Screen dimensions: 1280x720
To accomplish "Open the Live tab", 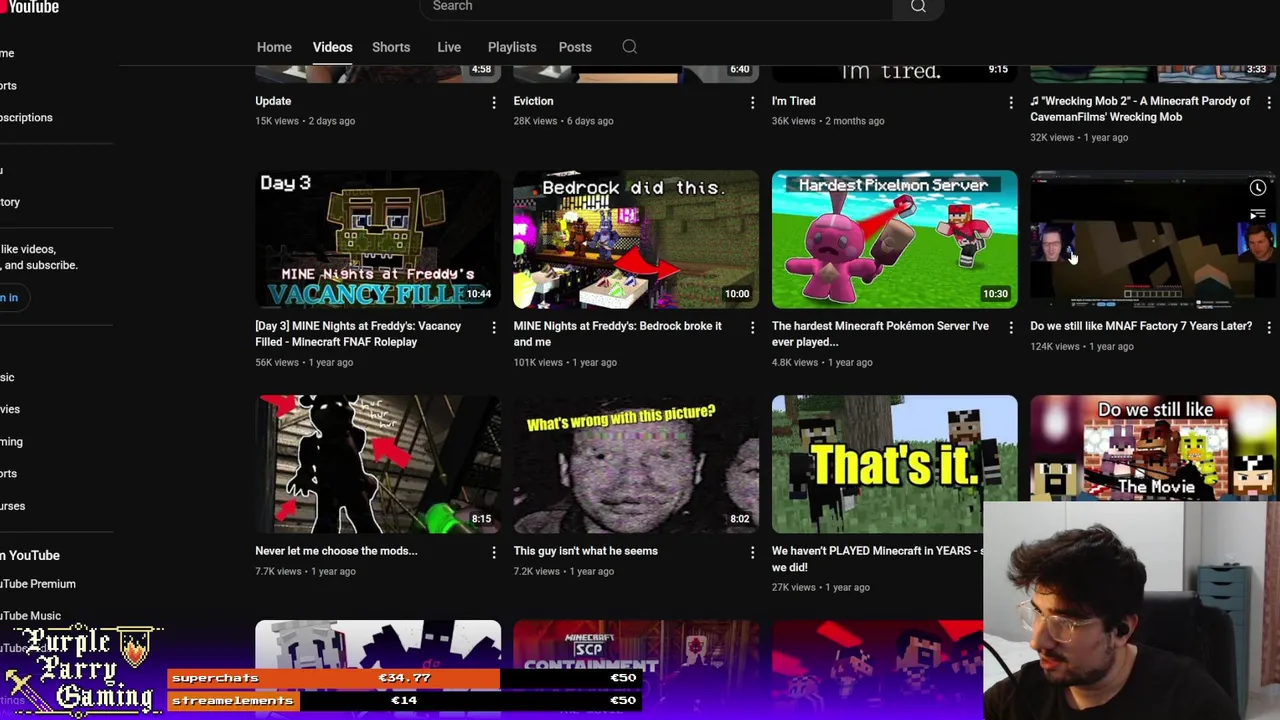I will click(449, 47).
